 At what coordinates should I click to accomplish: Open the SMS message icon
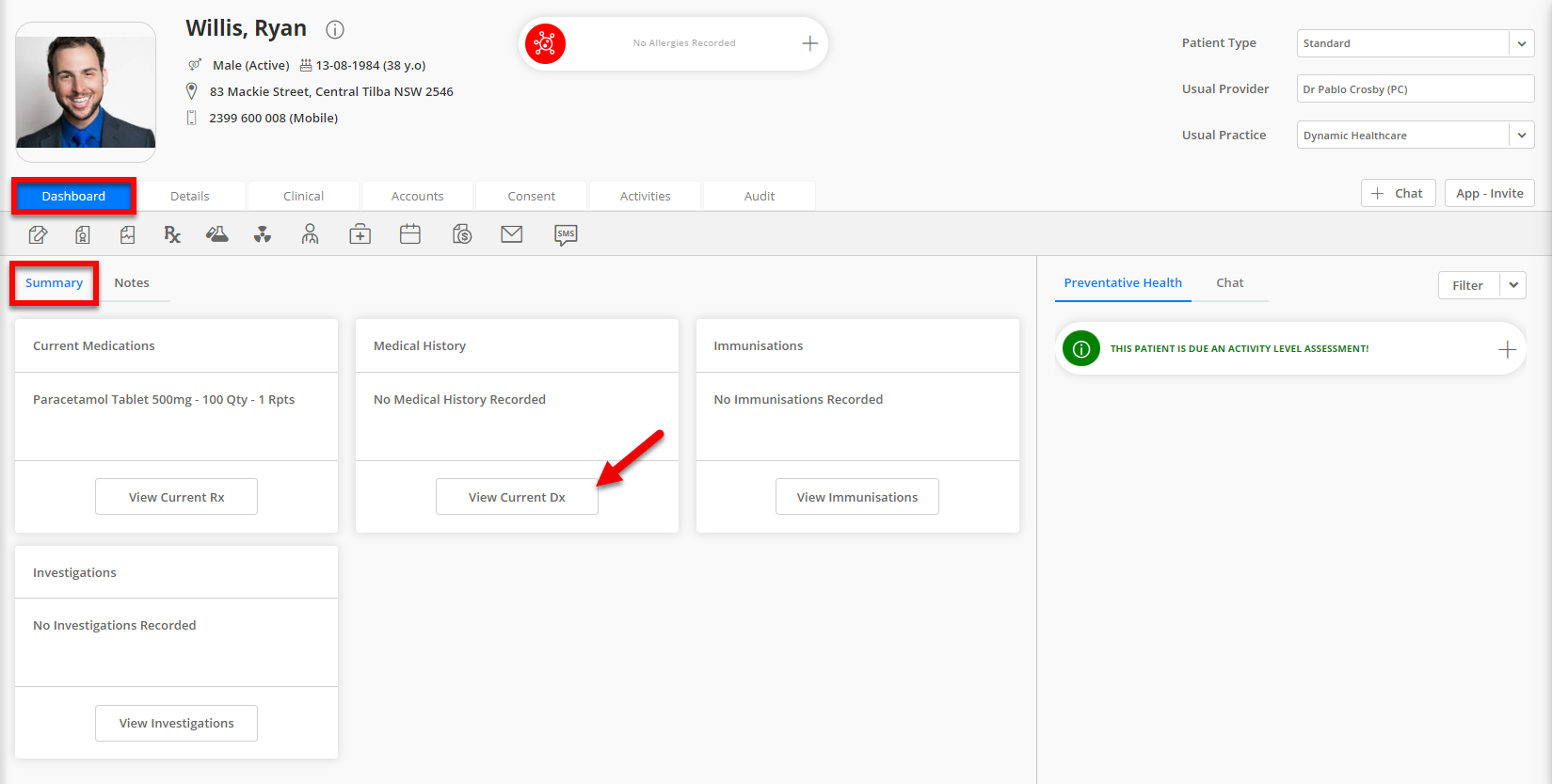(566, 235)
